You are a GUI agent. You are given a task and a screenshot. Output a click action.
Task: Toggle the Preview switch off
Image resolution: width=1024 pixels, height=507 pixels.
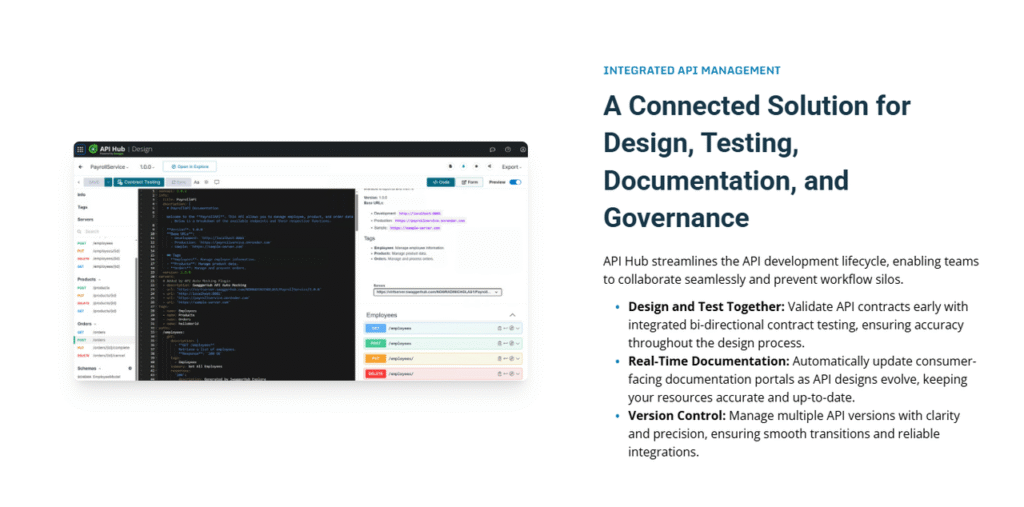click(515, 182)
